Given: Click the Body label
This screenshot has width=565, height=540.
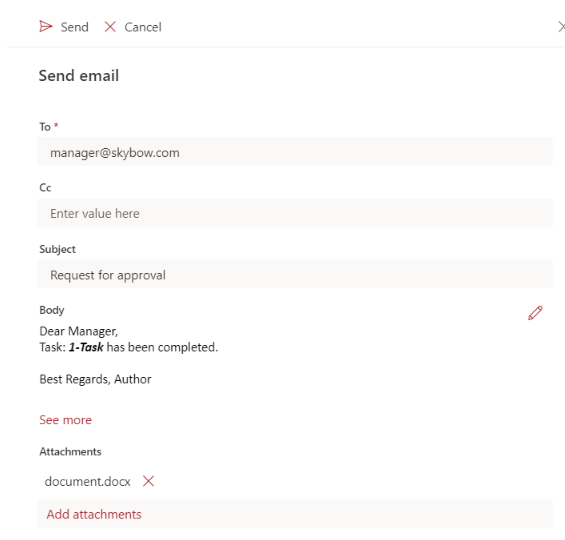Looking at the screenshot, I should pyautogui.click(x=52, y=310).
